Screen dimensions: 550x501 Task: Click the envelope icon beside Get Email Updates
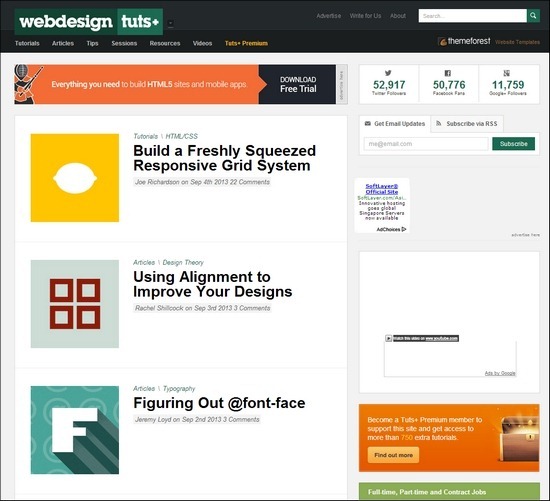point(368,123)
